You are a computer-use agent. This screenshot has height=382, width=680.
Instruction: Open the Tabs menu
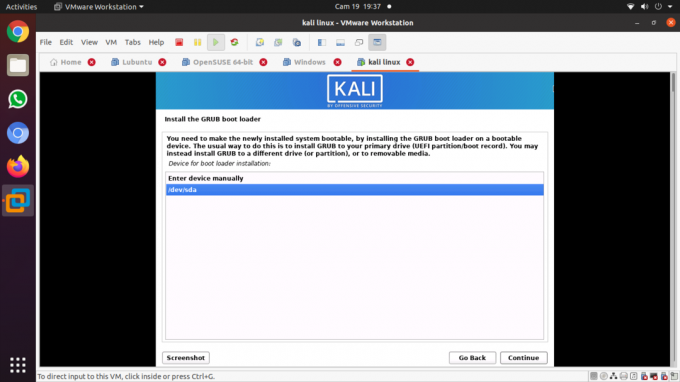133,42
